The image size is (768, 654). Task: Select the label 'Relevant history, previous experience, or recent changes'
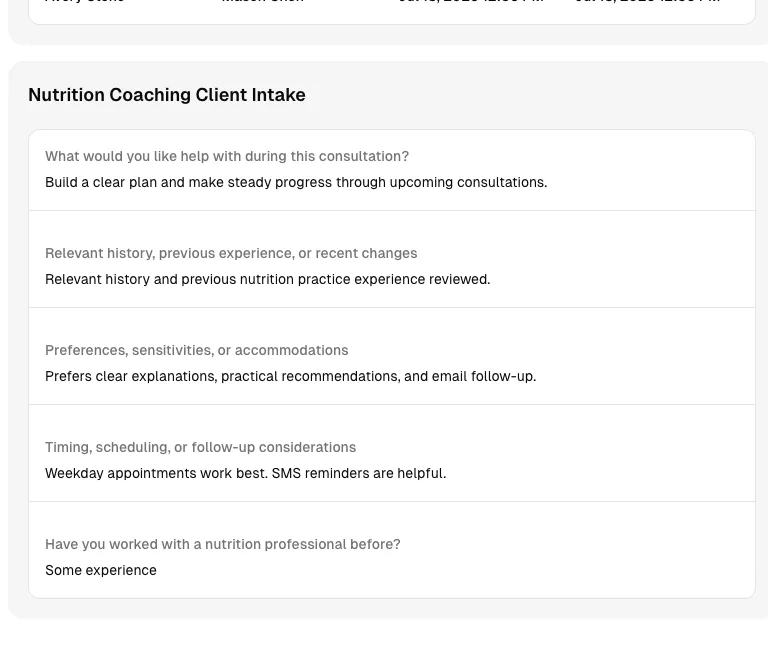tap(231, 253)
